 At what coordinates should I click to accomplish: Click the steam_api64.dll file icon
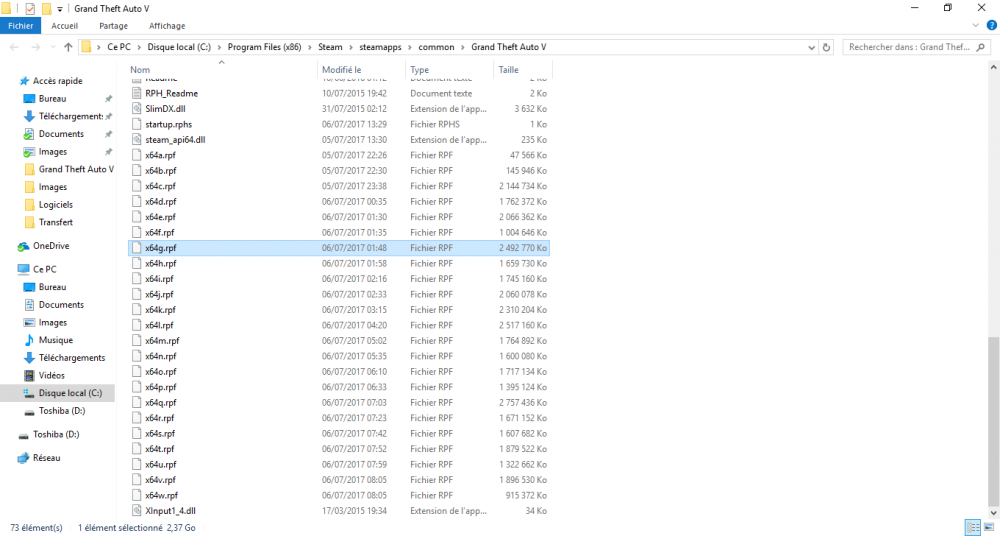point(136,139)
